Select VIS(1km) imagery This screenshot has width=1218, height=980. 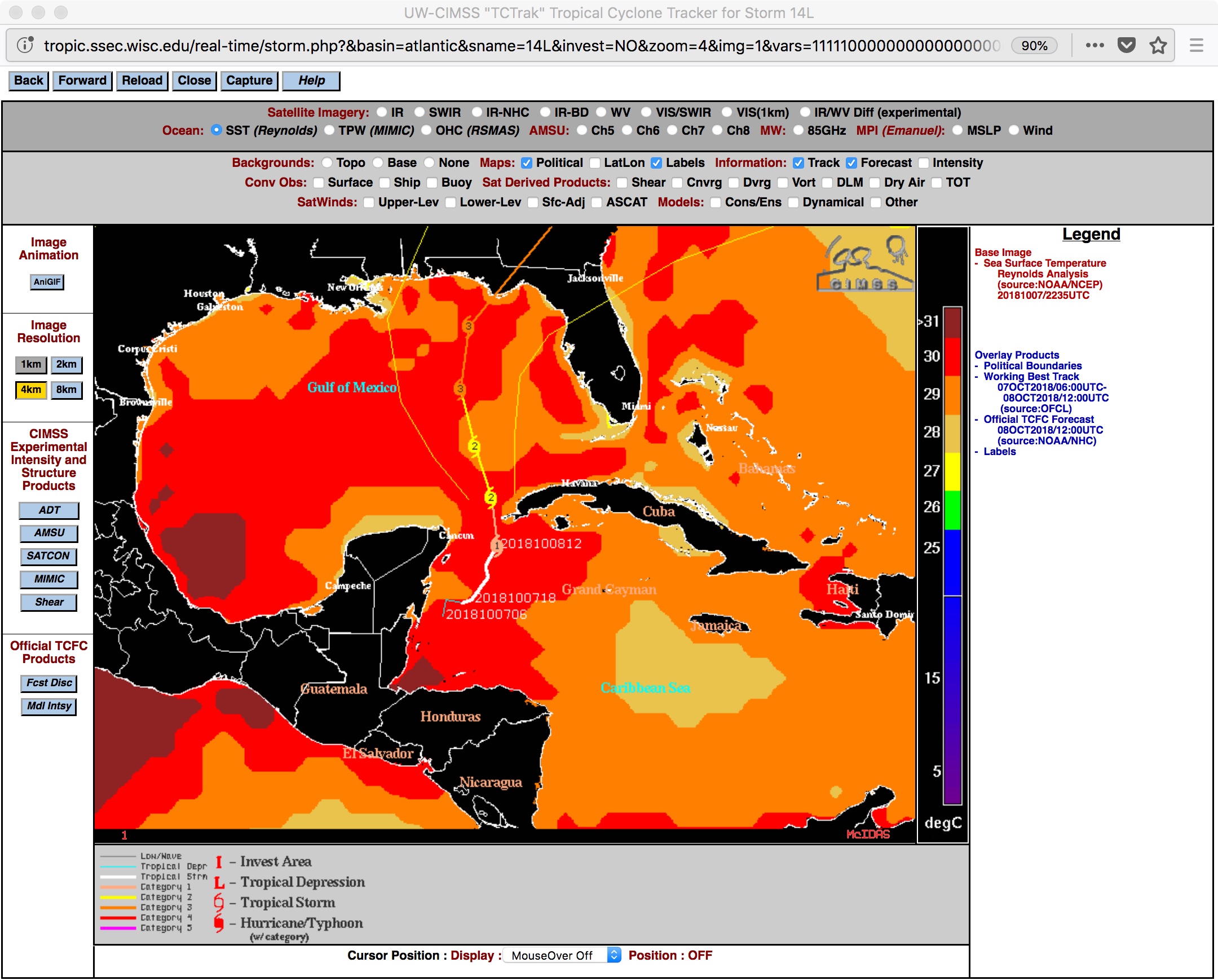(727, 112)
